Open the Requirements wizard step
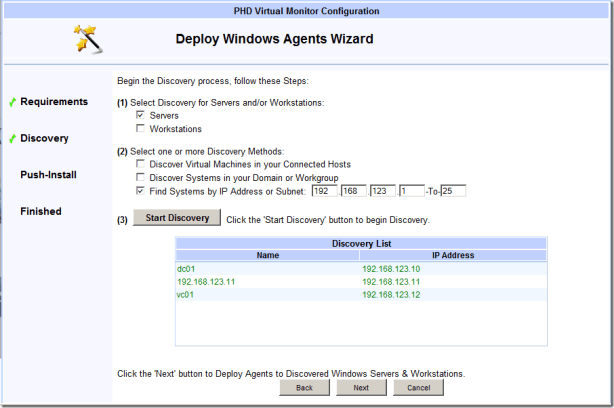614x408 pixels. point(54,102)
